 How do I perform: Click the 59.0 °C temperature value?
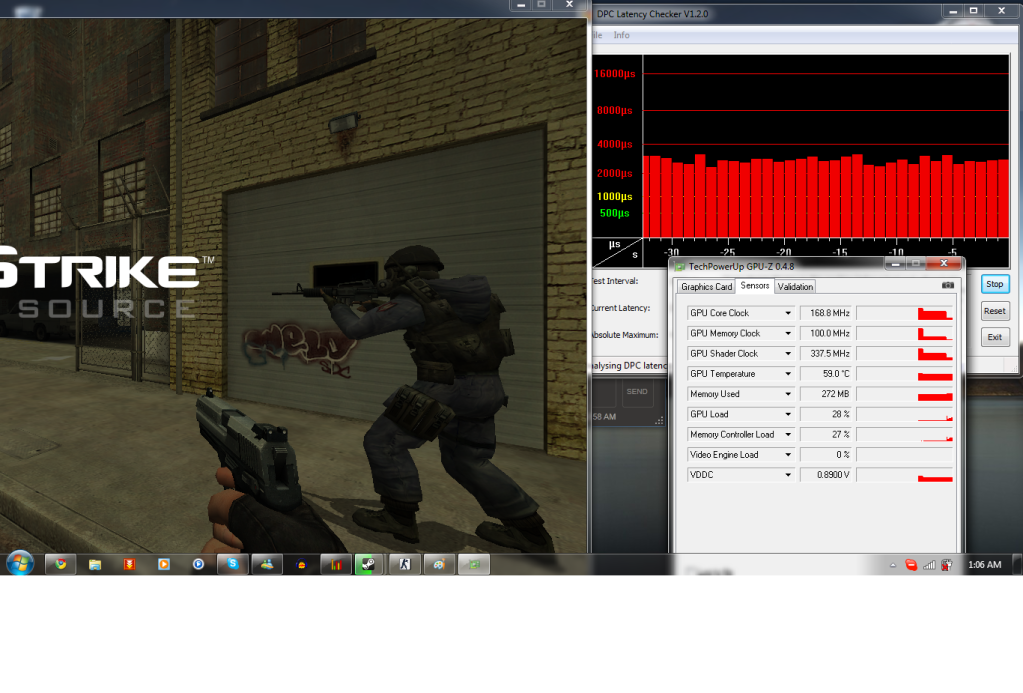point(825,374)
